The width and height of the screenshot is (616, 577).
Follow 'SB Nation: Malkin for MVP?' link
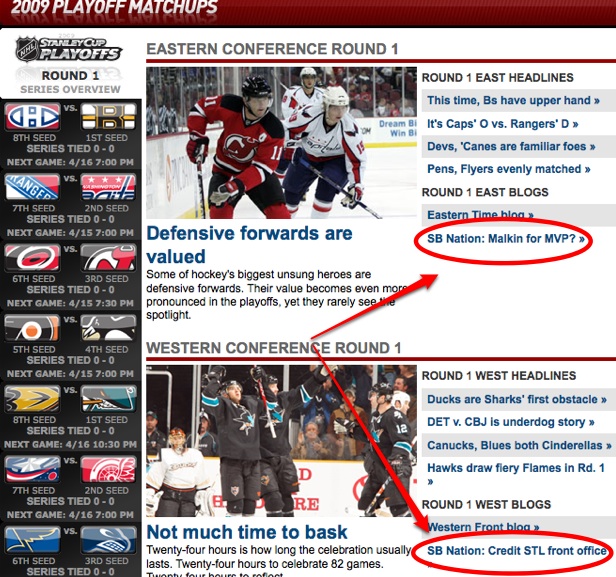[506, 239]
